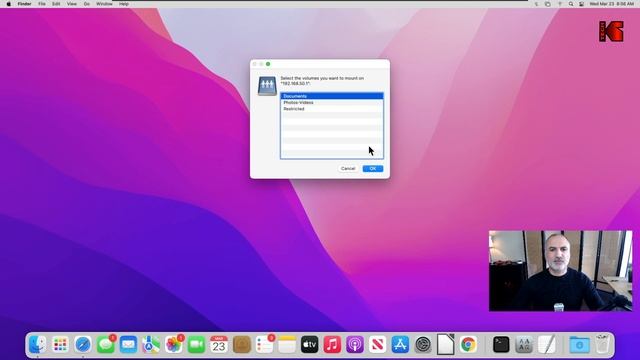Open the Go menu
Screen dimensions: 640x360
(87, 4)
